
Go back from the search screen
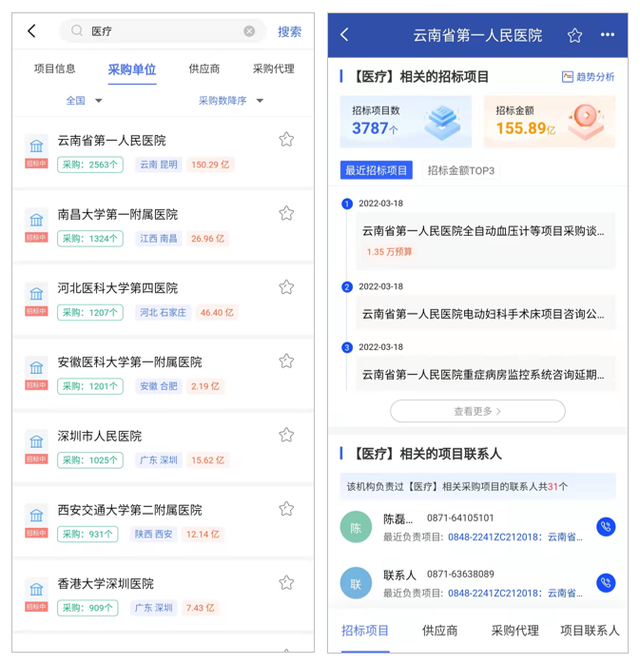[32, 31]
